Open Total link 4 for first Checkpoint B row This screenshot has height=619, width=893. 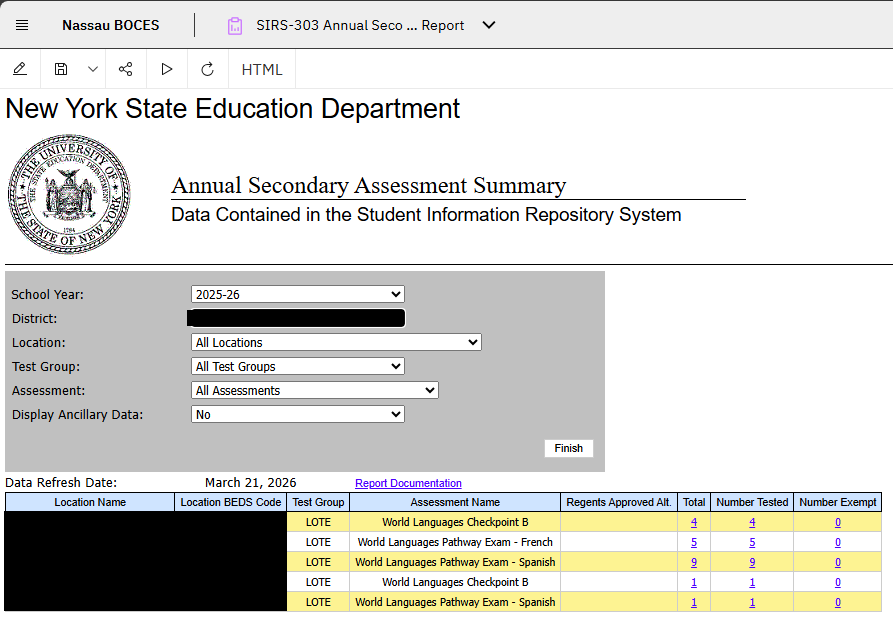click(x=694, y=522)
